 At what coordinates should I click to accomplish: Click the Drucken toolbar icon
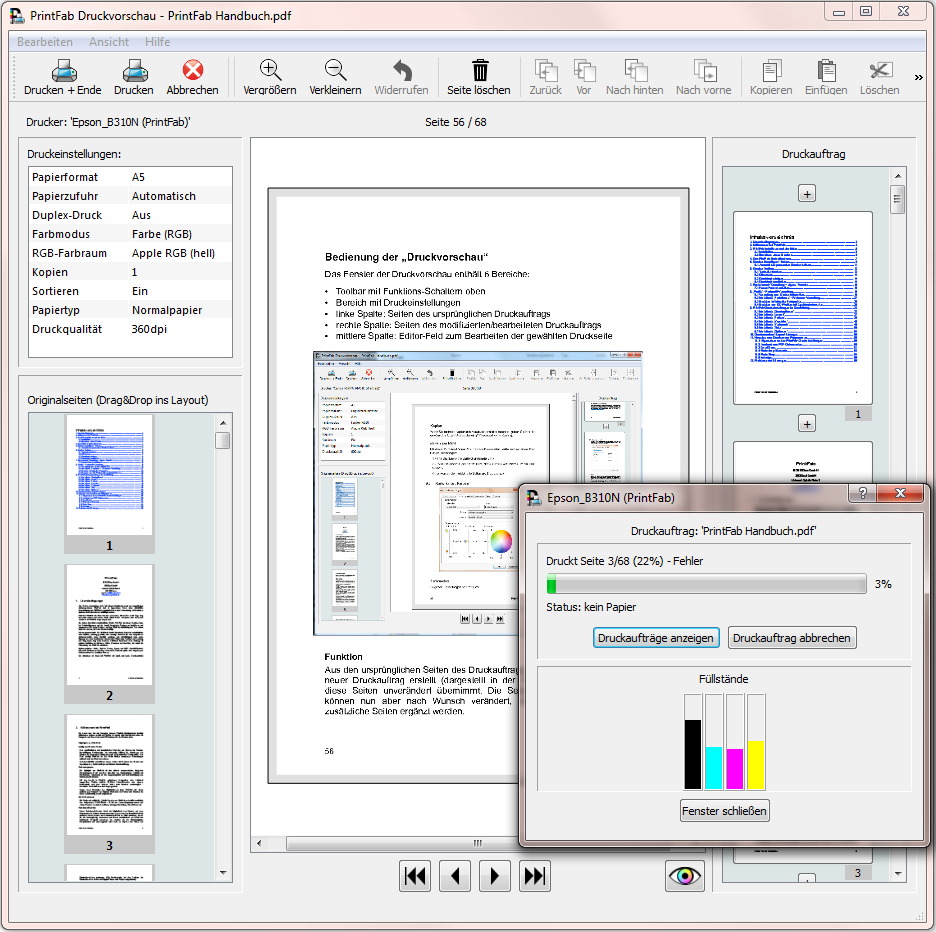pyautogui.click(x=134, y=71)
